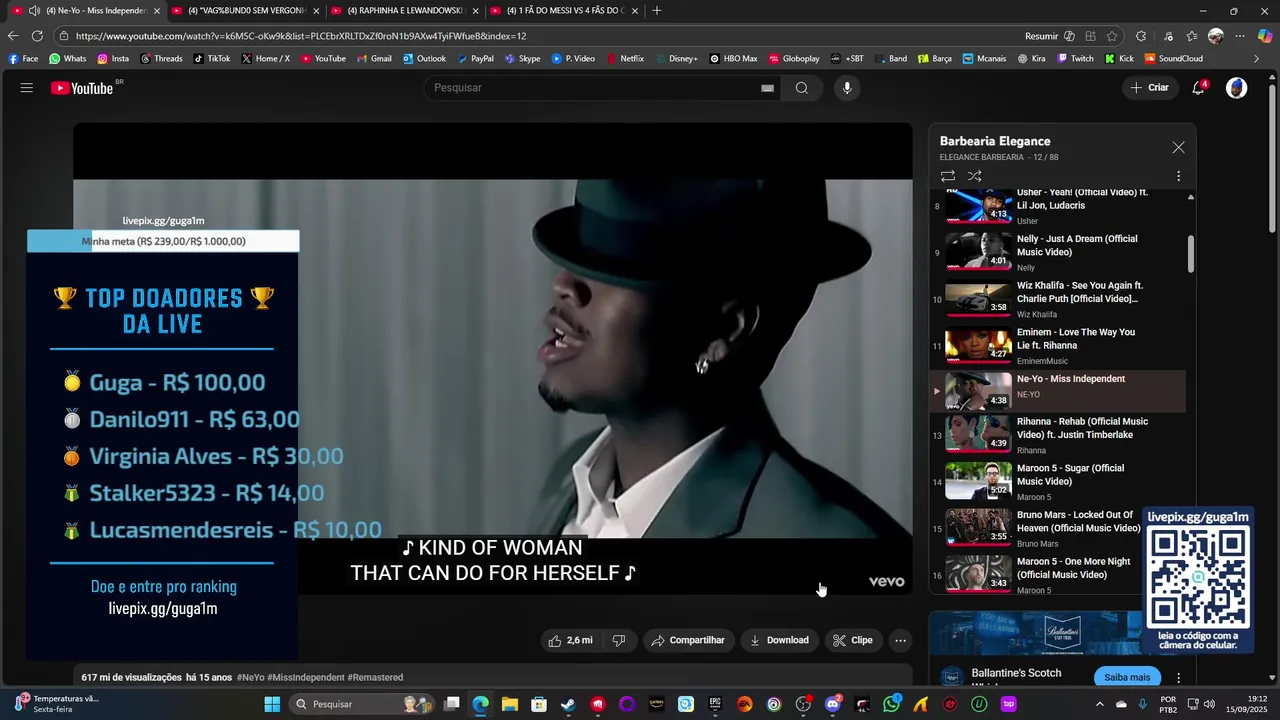Click the Download button

pos(779,640)
